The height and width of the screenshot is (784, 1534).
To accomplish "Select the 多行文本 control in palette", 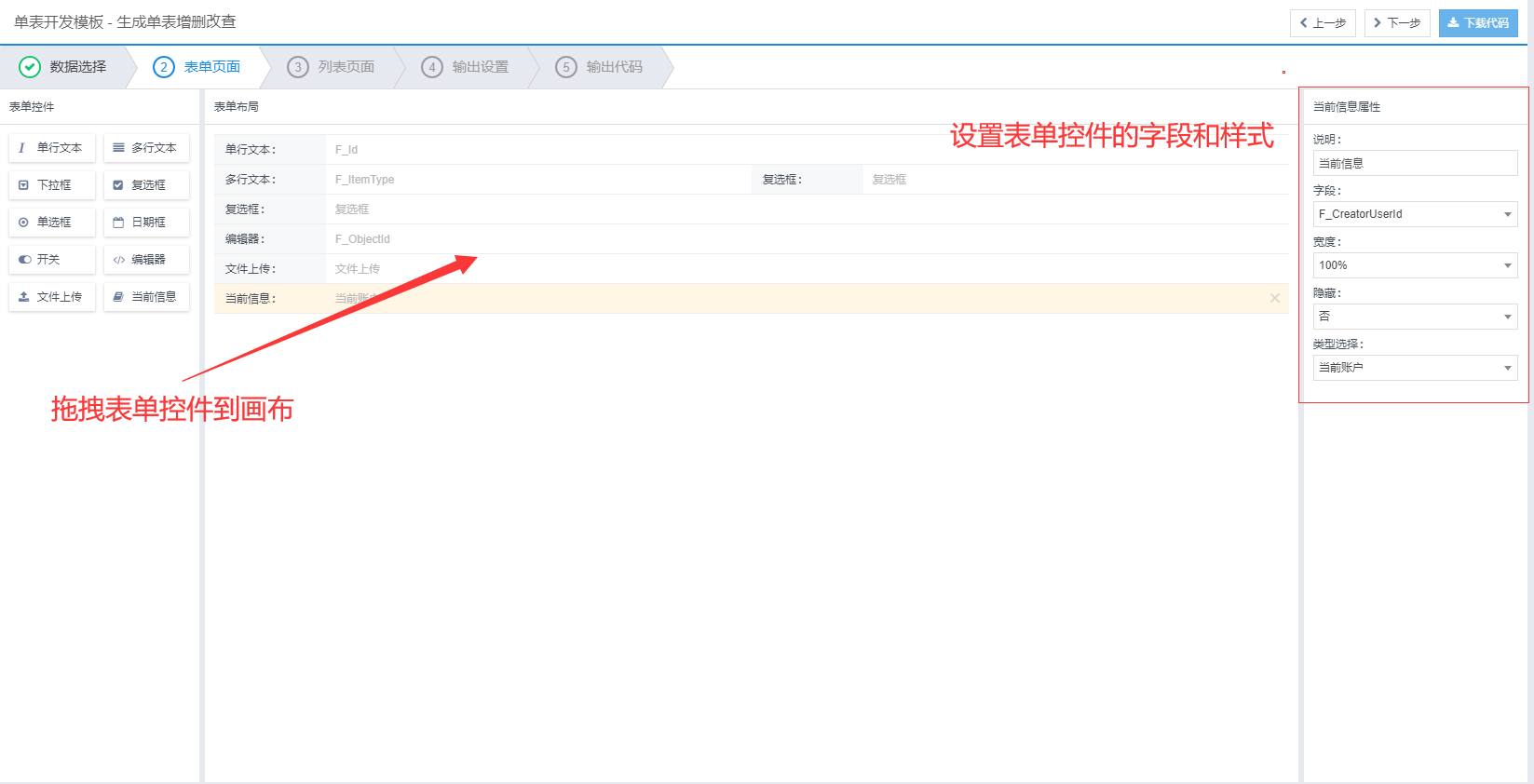I will tap(146, 148).
